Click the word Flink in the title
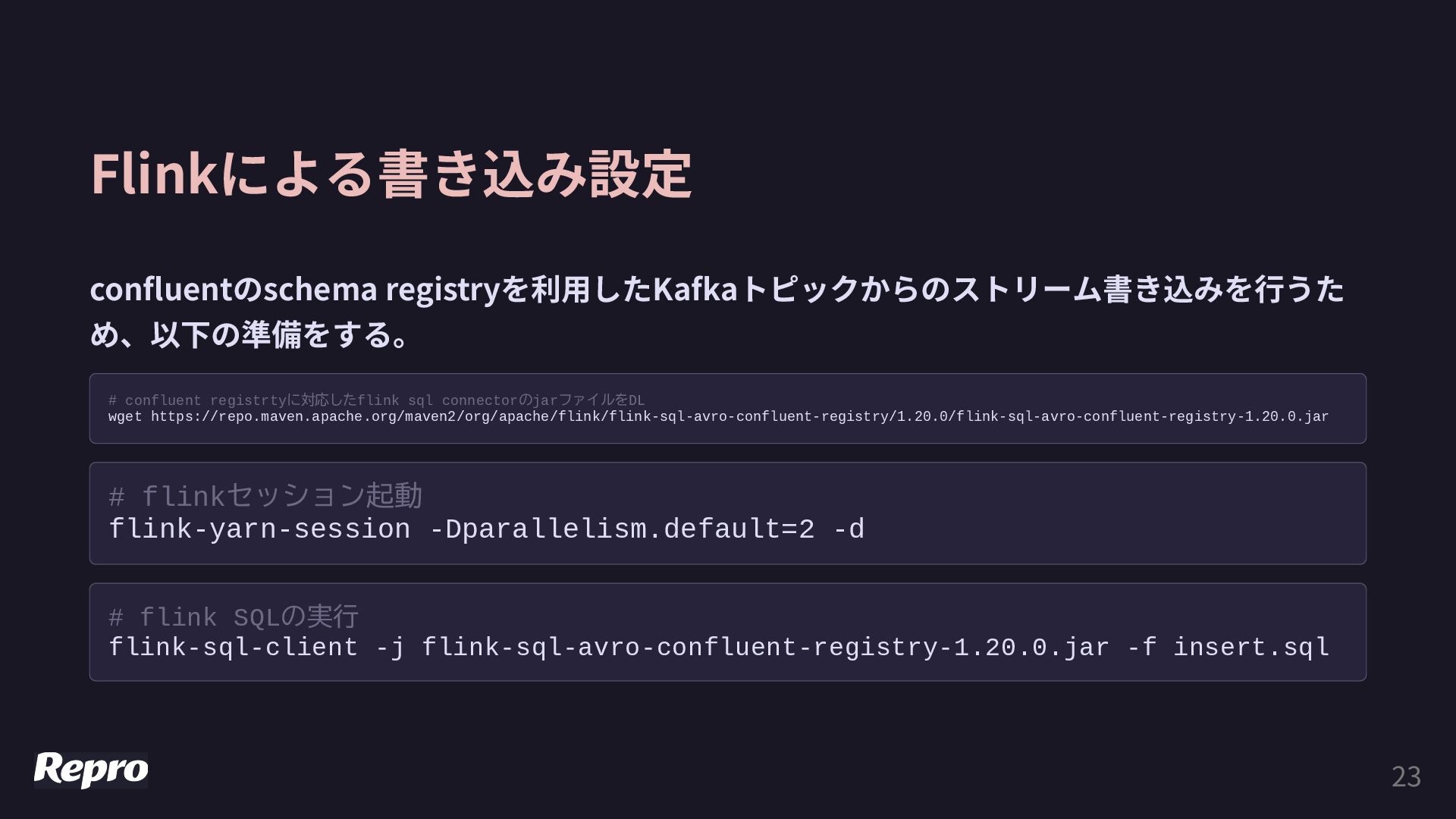1456x819 pixels. (154, 174)
